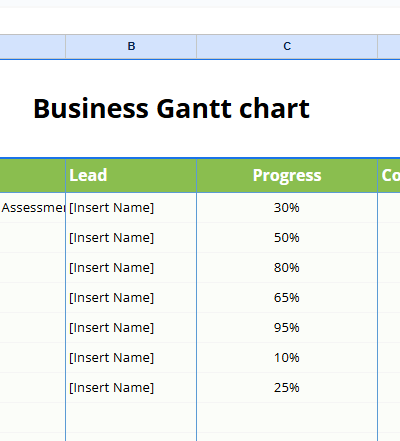Screen dimensions: 400x441
Task: Click the Business Gantt chart title
Action: tap(171, 109)
